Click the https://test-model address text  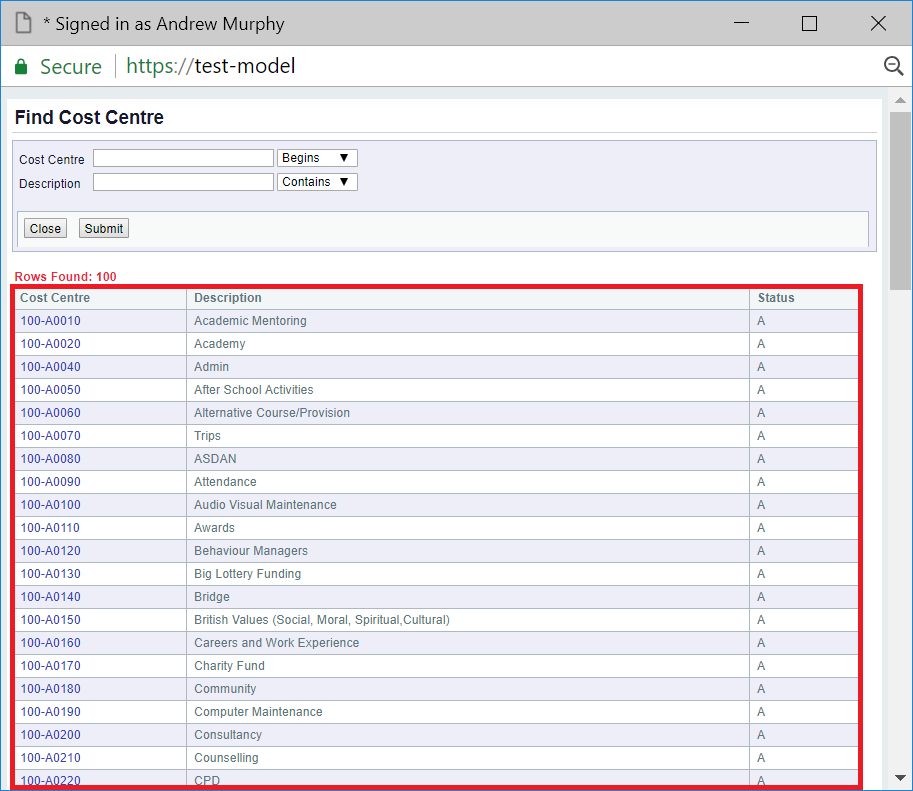[x=211, y=66]
